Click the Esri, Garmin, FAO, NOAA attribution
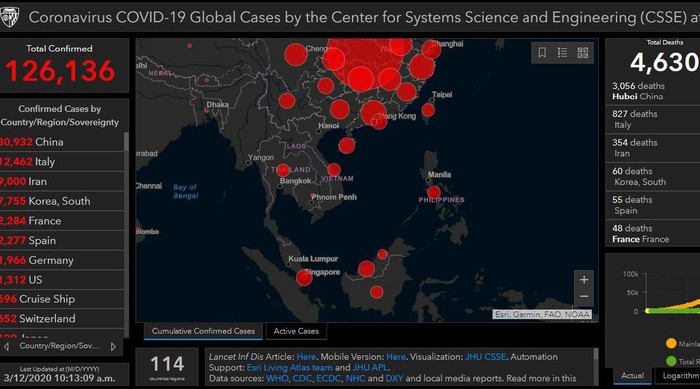Screen dimensions: 700x389 pyautogui.click(x=542, y=314)
